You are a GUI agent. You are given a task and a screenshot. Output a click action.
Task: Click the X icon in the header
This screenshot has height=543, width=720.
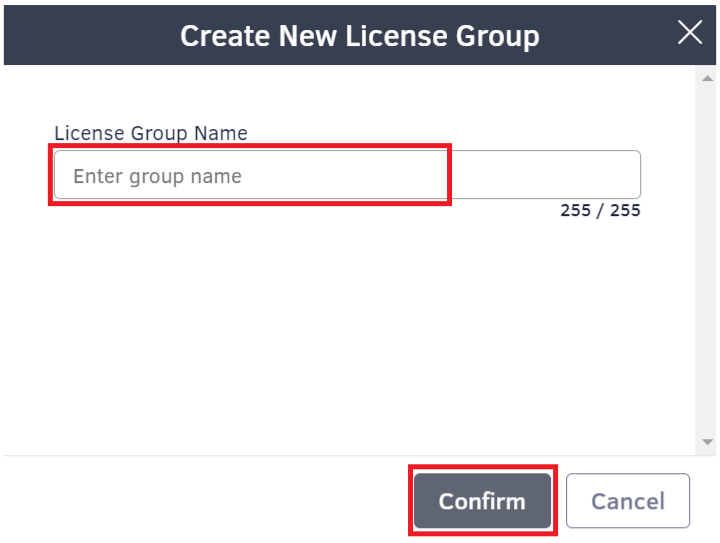point(690,33)
